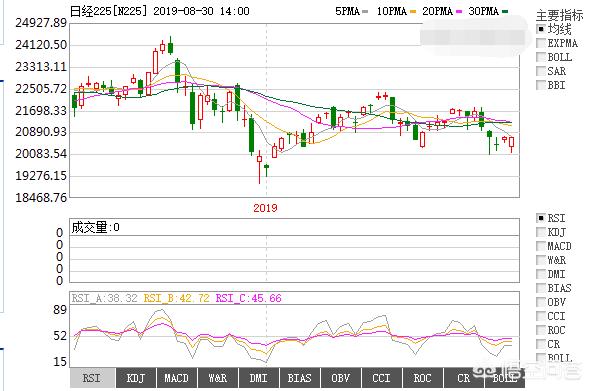
Task: Select MACD in the right indicator list
Action: click(541, 246)
